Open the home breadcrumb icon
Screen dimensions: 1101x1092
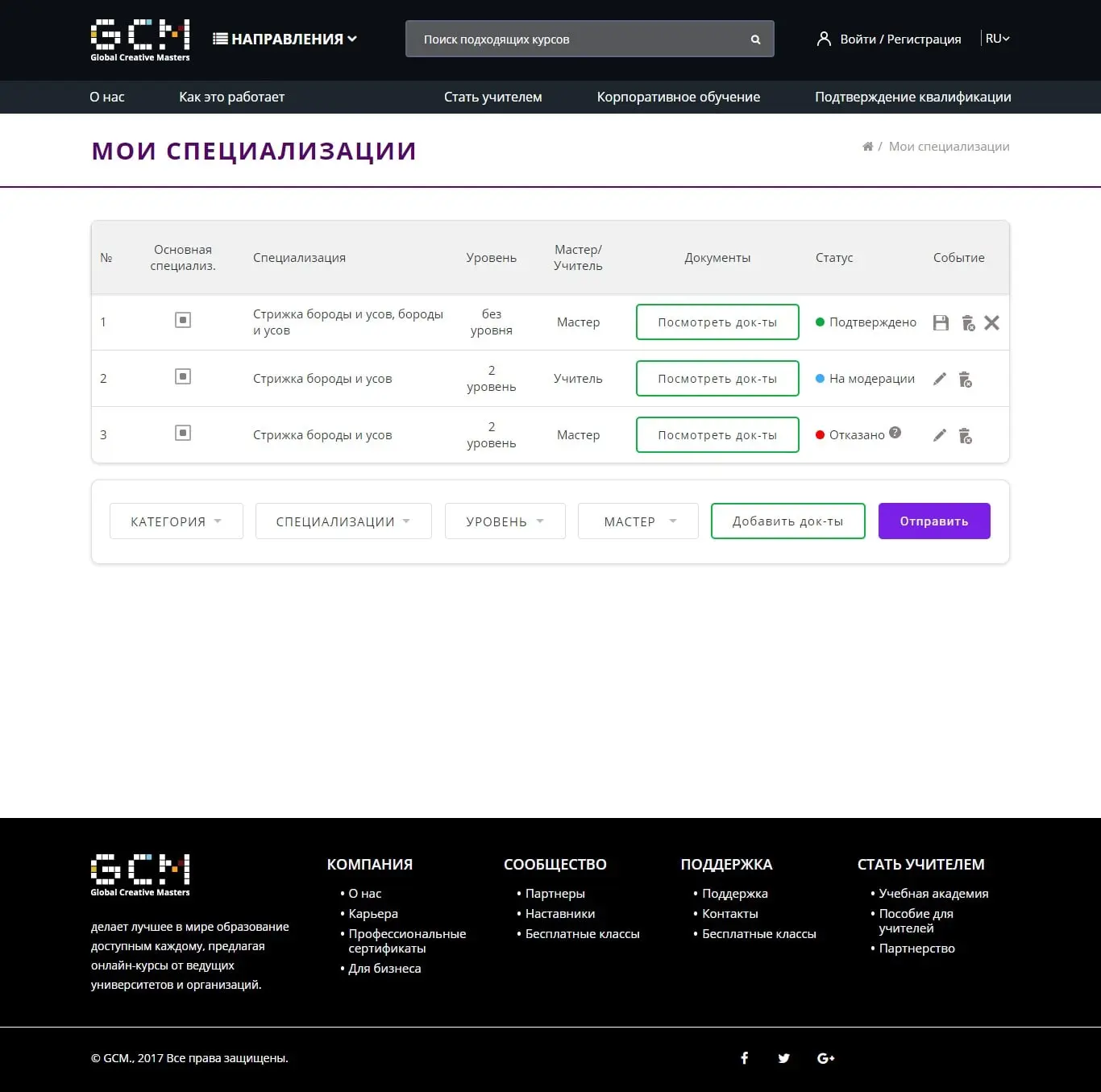tap(866, 146)
